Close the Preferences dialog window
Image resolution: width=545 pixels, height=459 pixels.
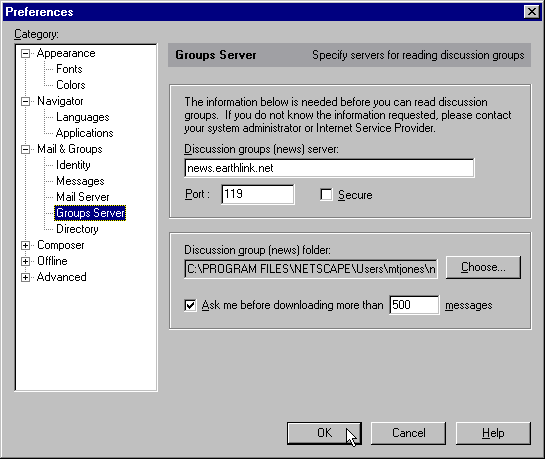click(x=531, y=12)
